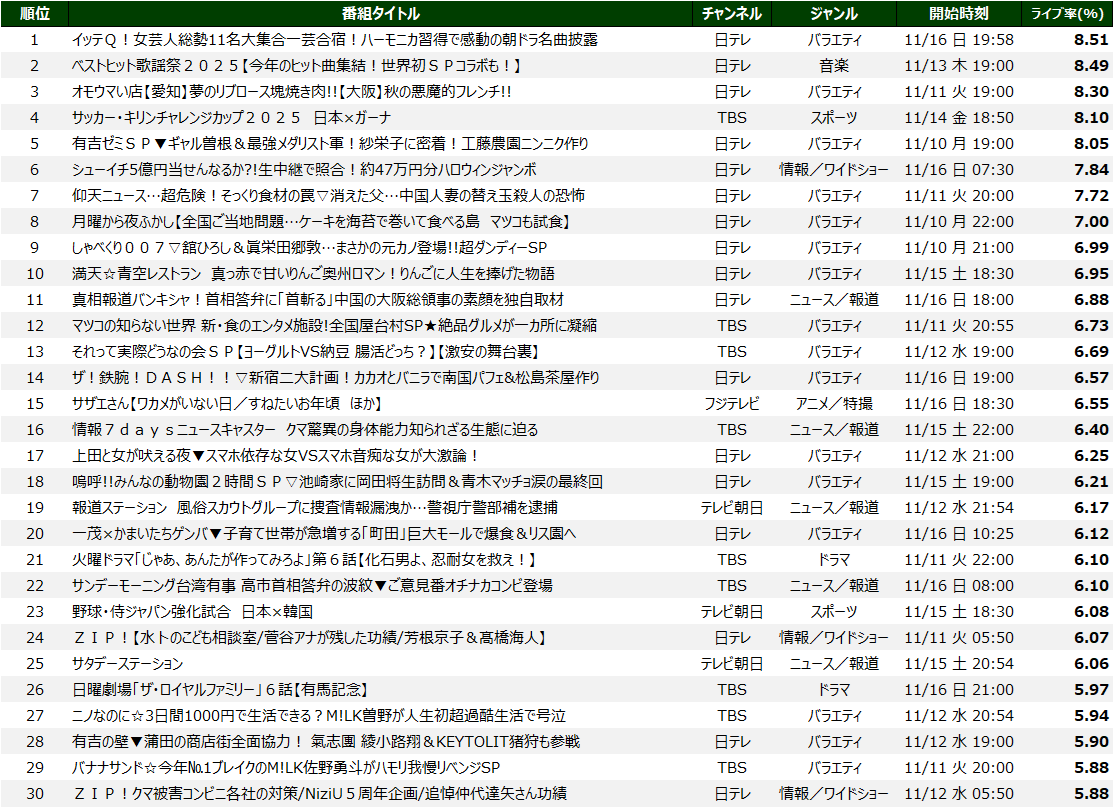
Task: Click the チャンネル column header
Action: (x=732, y=13)
